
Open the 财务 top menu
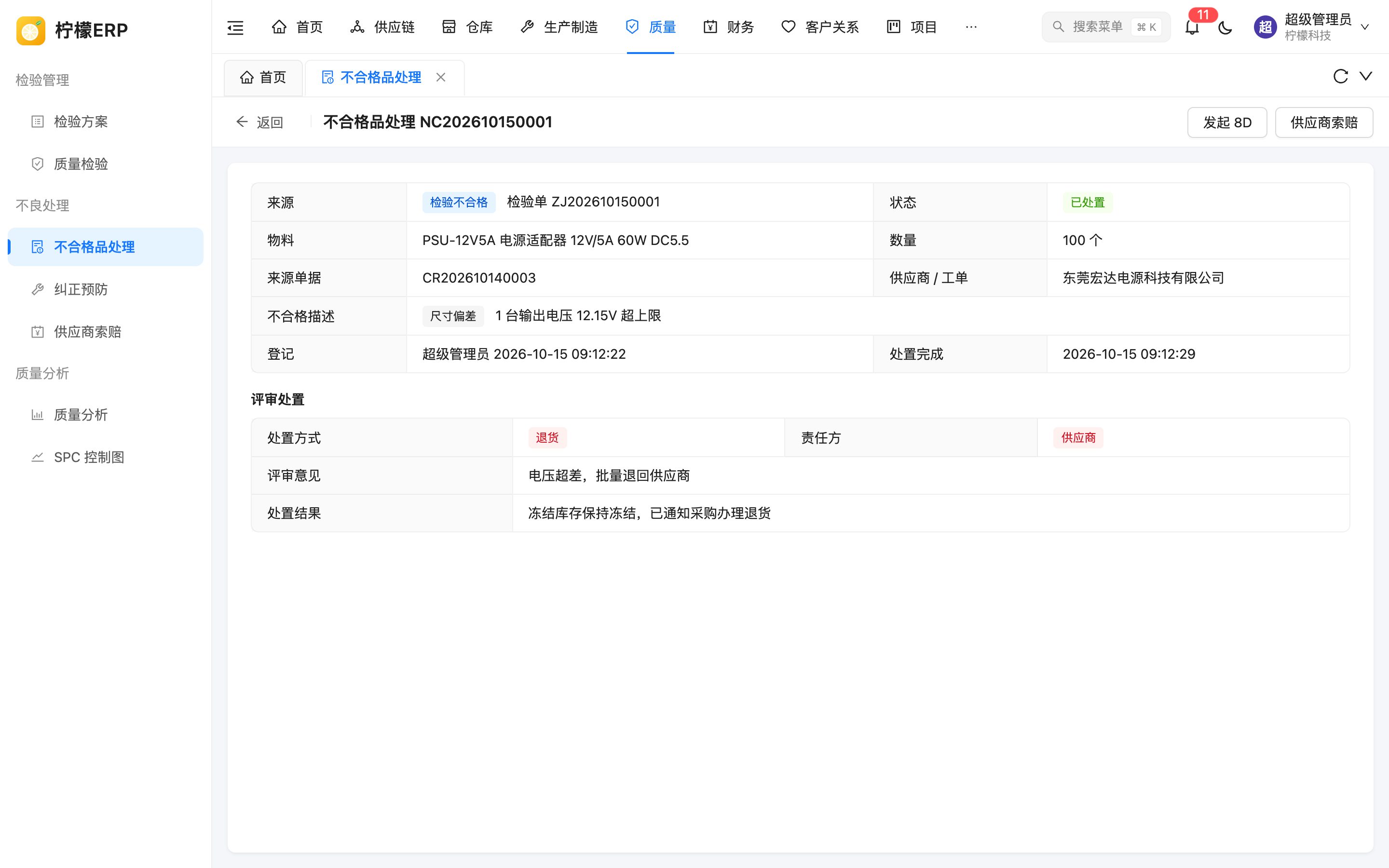(728, 27)
